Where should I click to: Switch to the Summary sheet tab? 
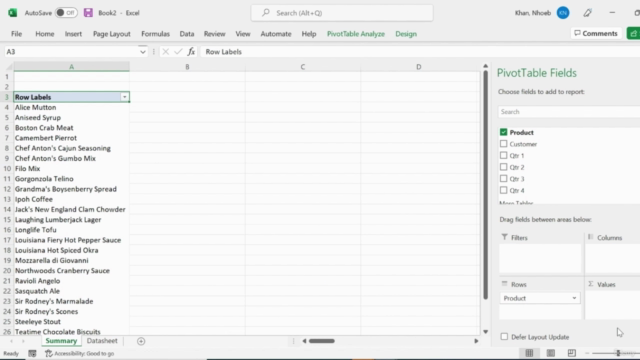(61, 341)
